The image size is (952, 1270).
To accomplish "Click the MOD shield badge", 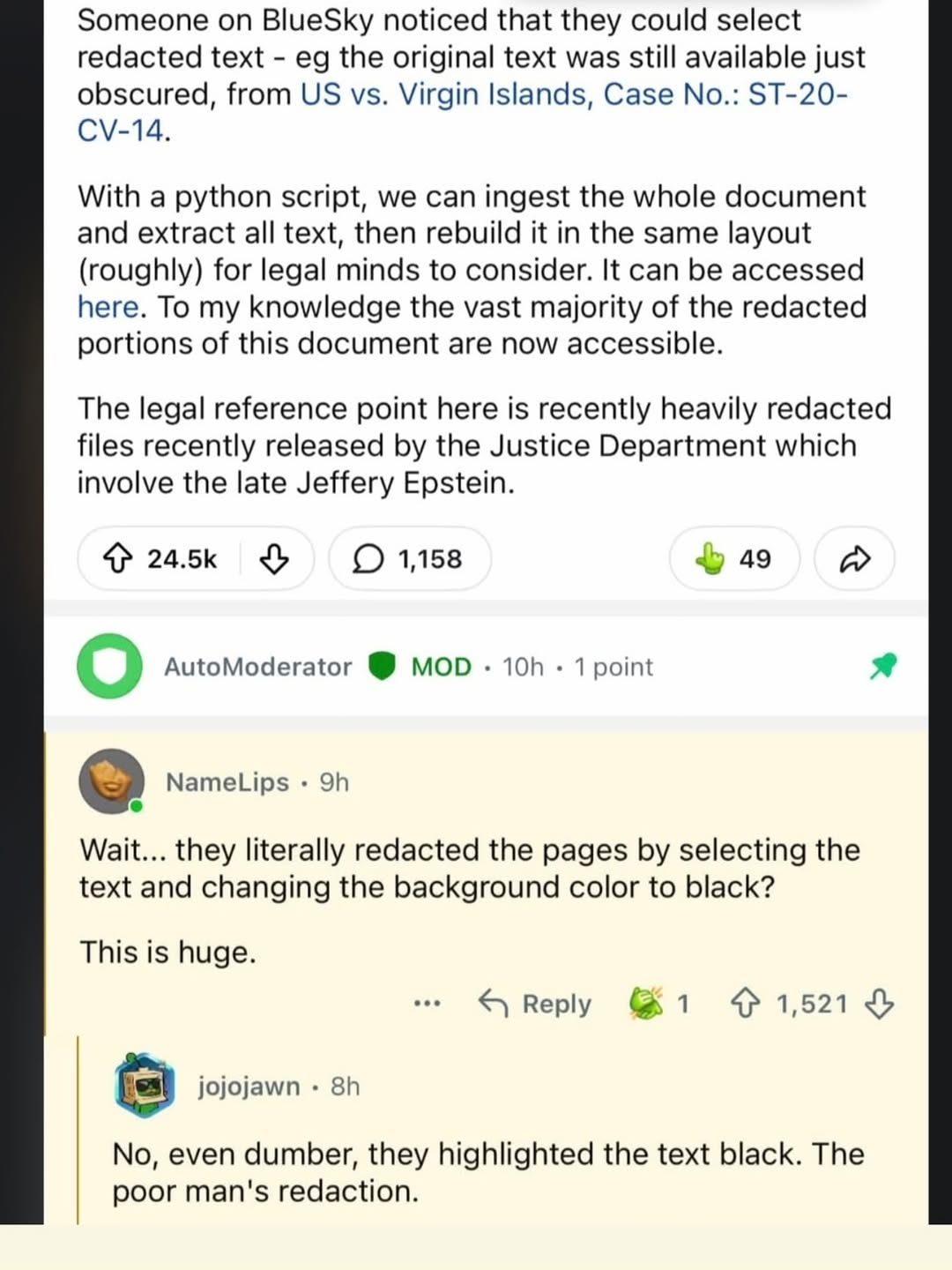I will click(381, 666).
